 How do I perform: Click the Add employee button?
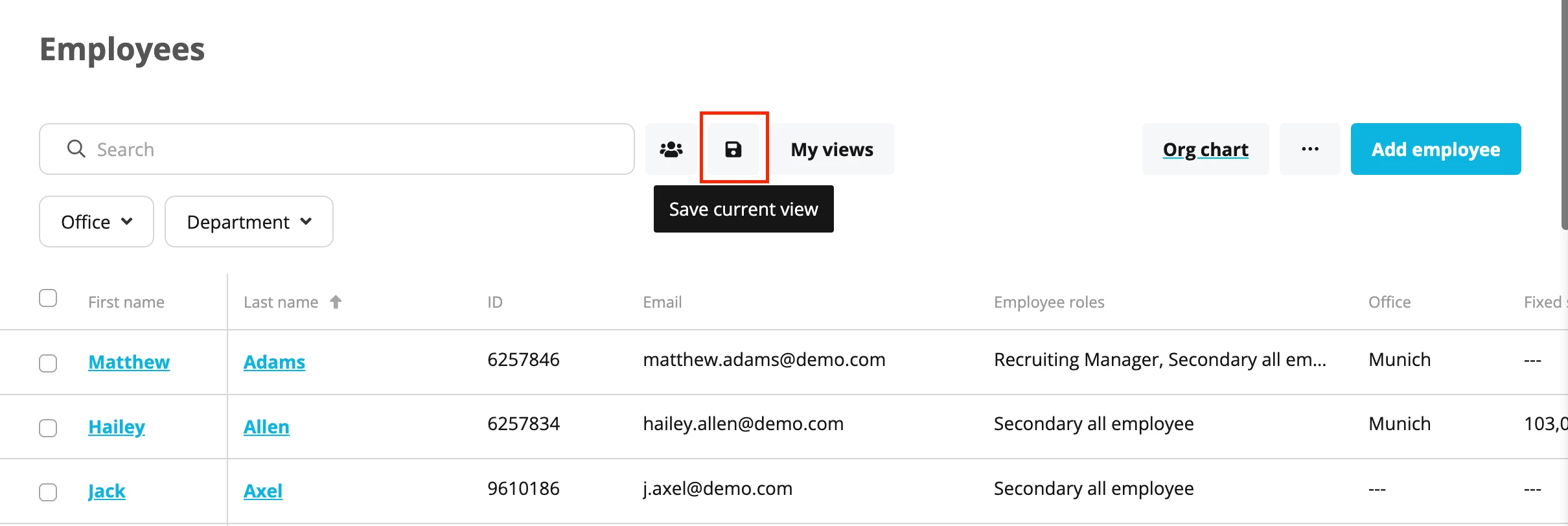(1436, 149)
